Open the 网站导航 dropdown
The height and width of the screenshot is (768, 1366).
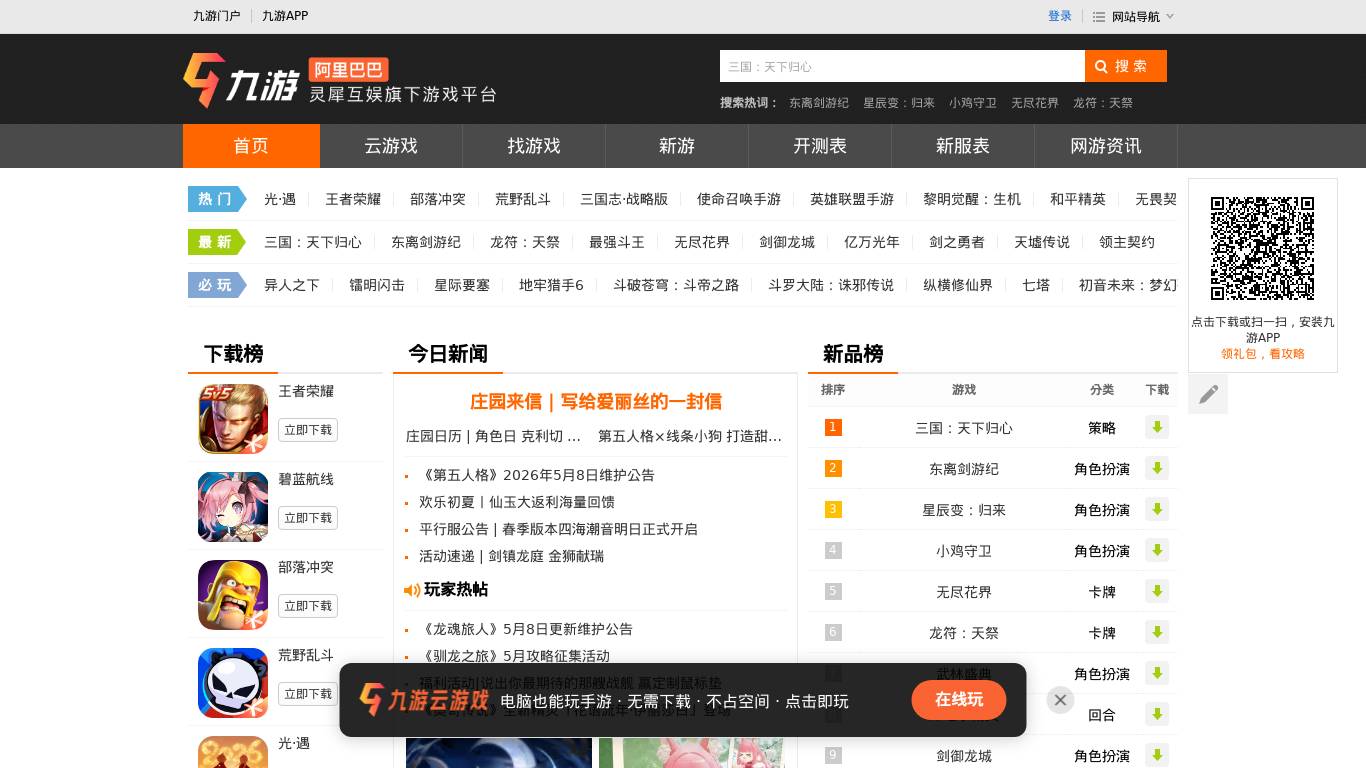click(x=1134, y=16)
